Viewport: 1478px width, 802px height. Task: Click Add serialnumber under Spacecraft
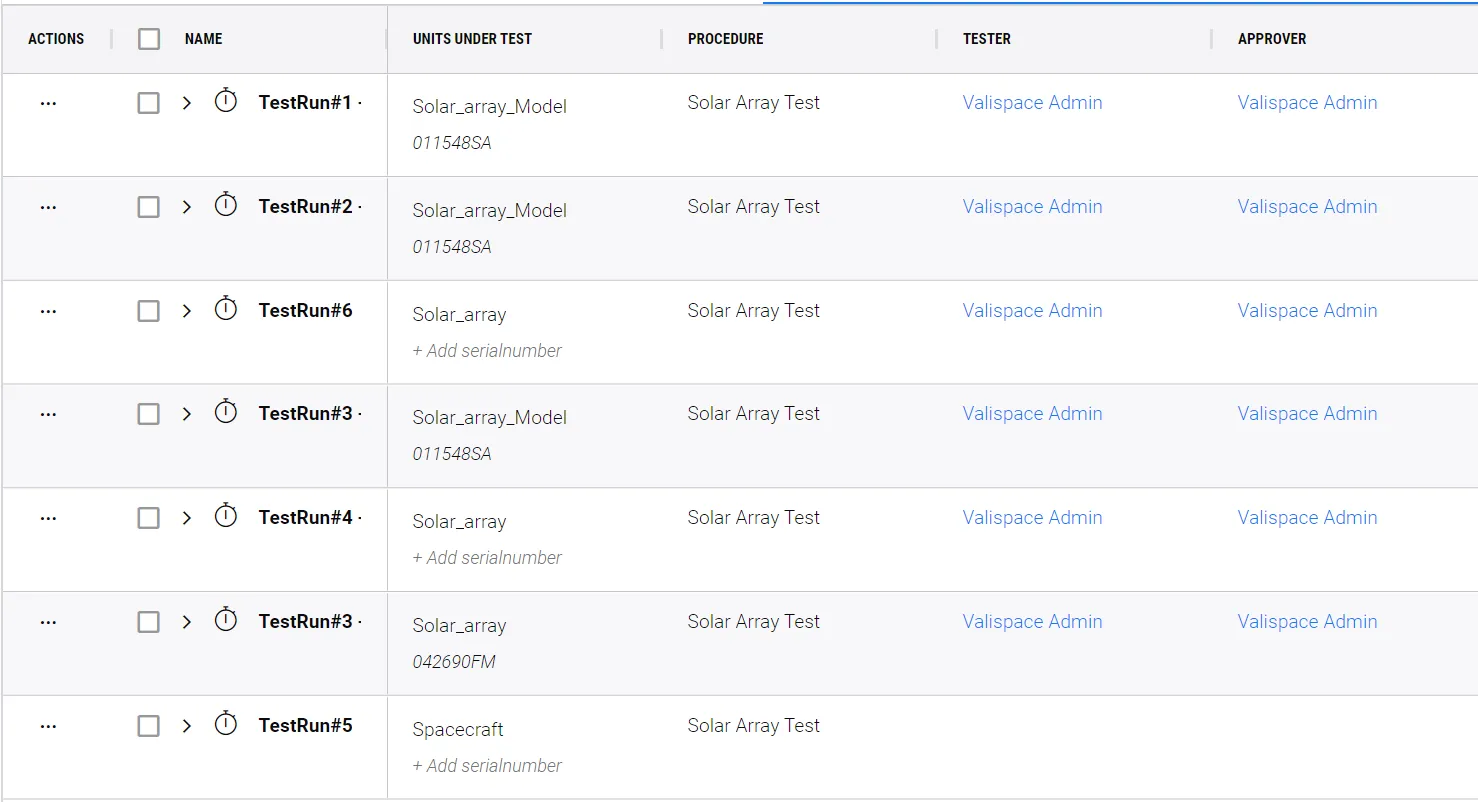coord(487,766)
